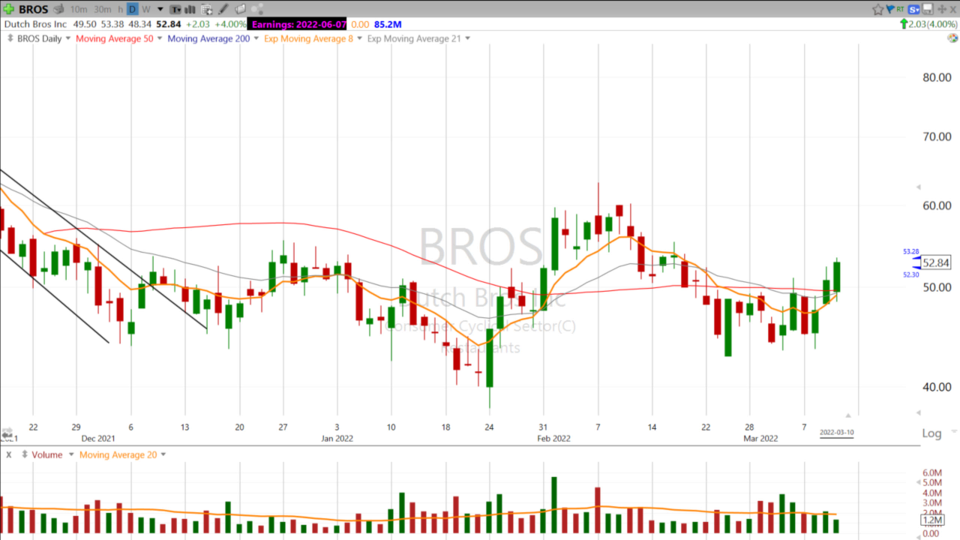Screen dimensions: 960x540
Task: Click the 52.84 current price marker
Action: tap(936, 263)
